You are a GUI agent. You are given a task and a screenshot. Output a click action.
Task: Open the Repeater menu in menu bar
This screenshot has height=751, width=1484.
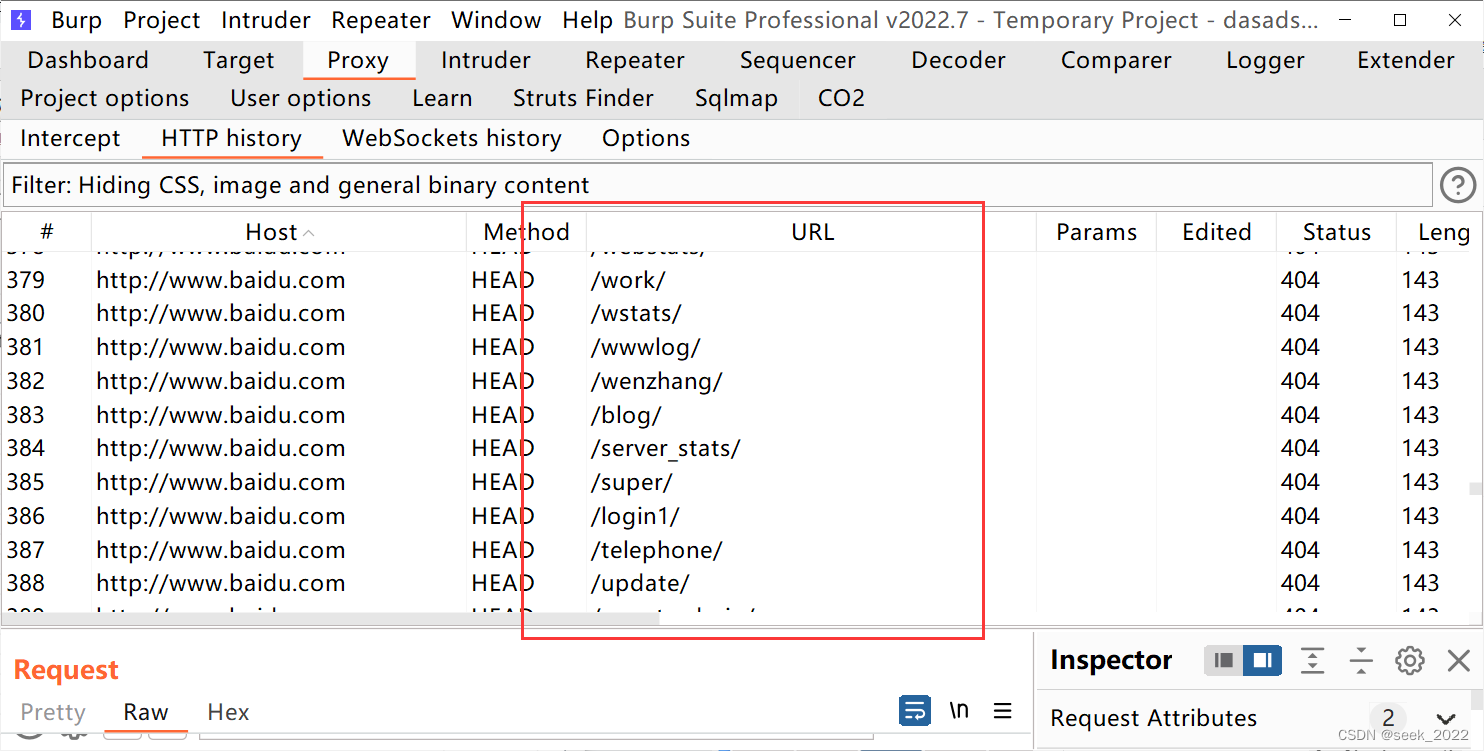tap(381, 20)
